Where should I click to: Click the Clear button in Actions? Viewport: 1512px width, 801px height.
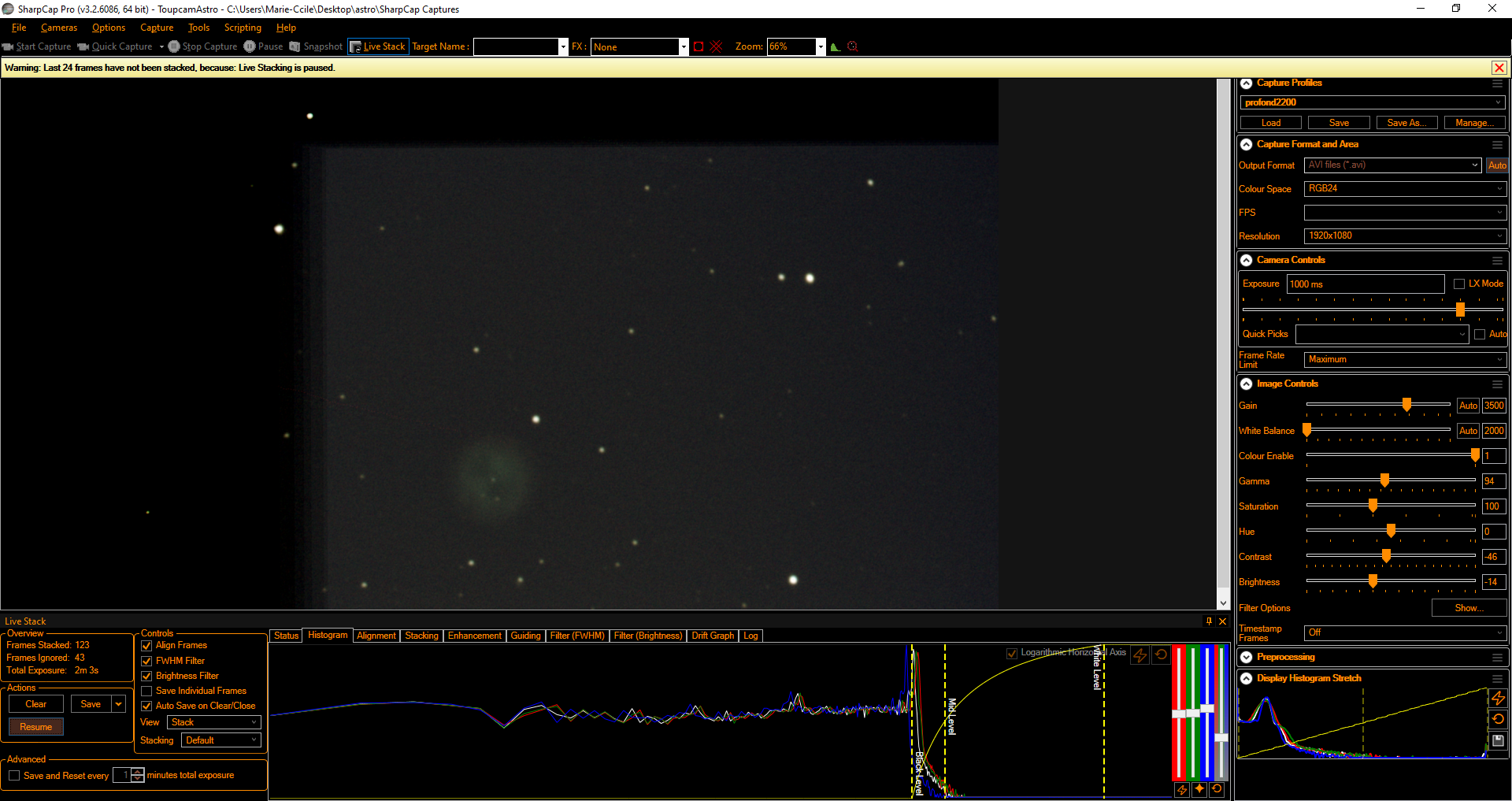tap(36, 704)
